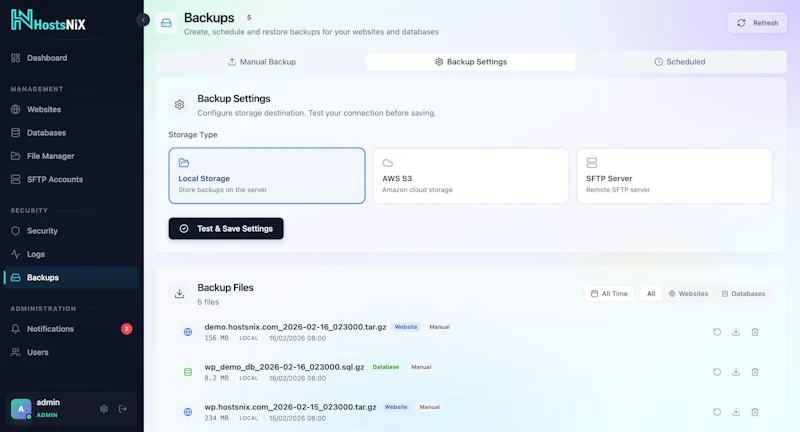Click the SFTP Accounts server icon
800x432 pixels.
click(x=16, y=180)
